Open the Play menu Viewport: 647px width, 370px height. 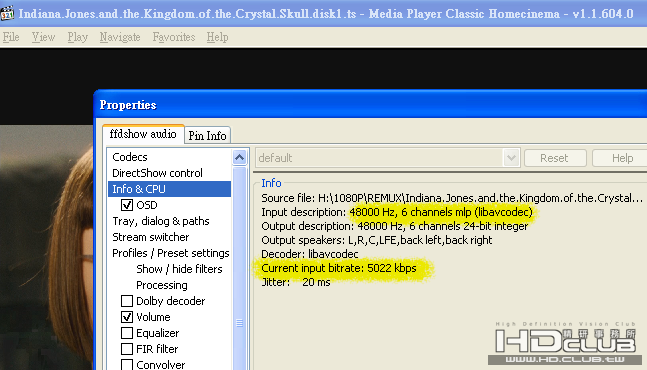(x=78, y=37)
